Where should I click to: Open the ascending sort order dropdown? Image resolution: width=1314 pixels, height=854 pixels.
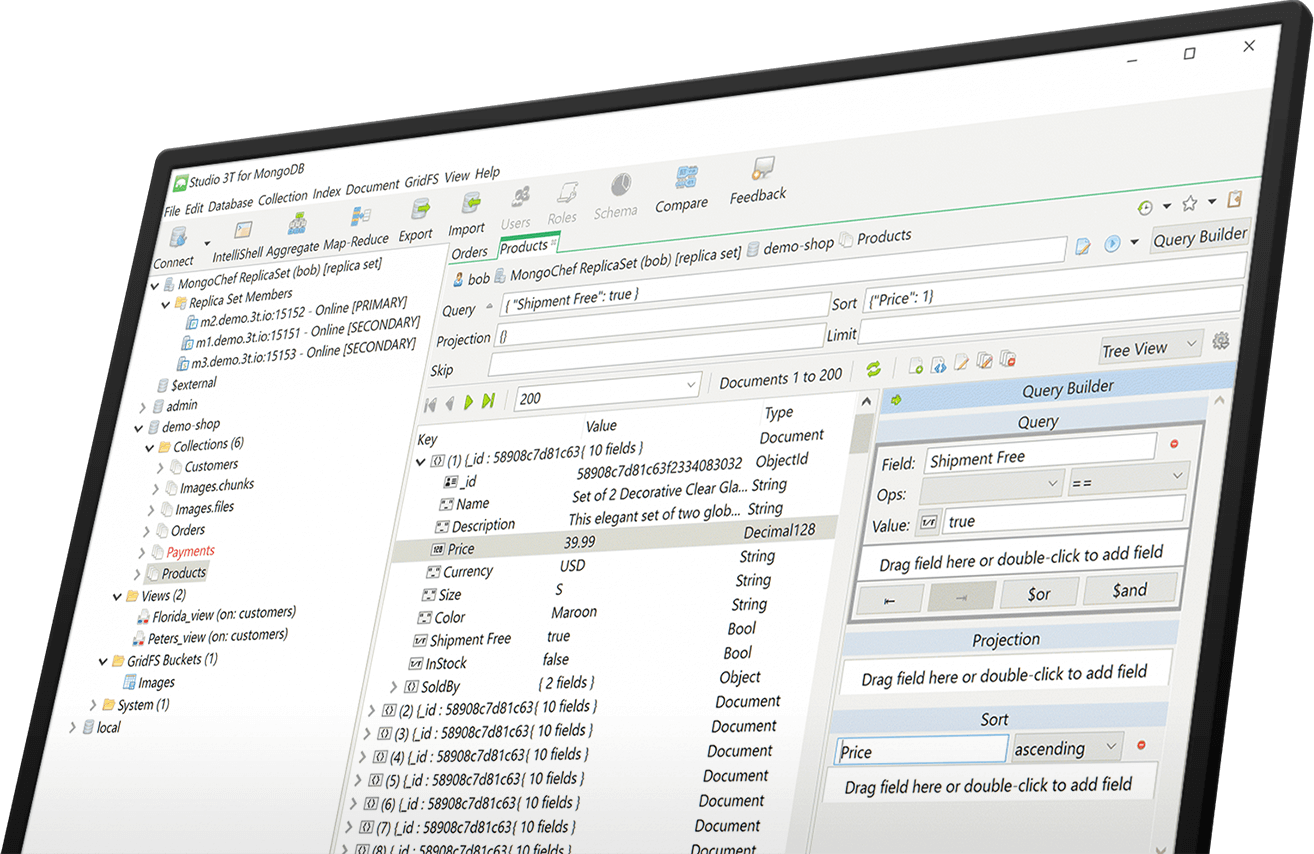[1067, 748]
